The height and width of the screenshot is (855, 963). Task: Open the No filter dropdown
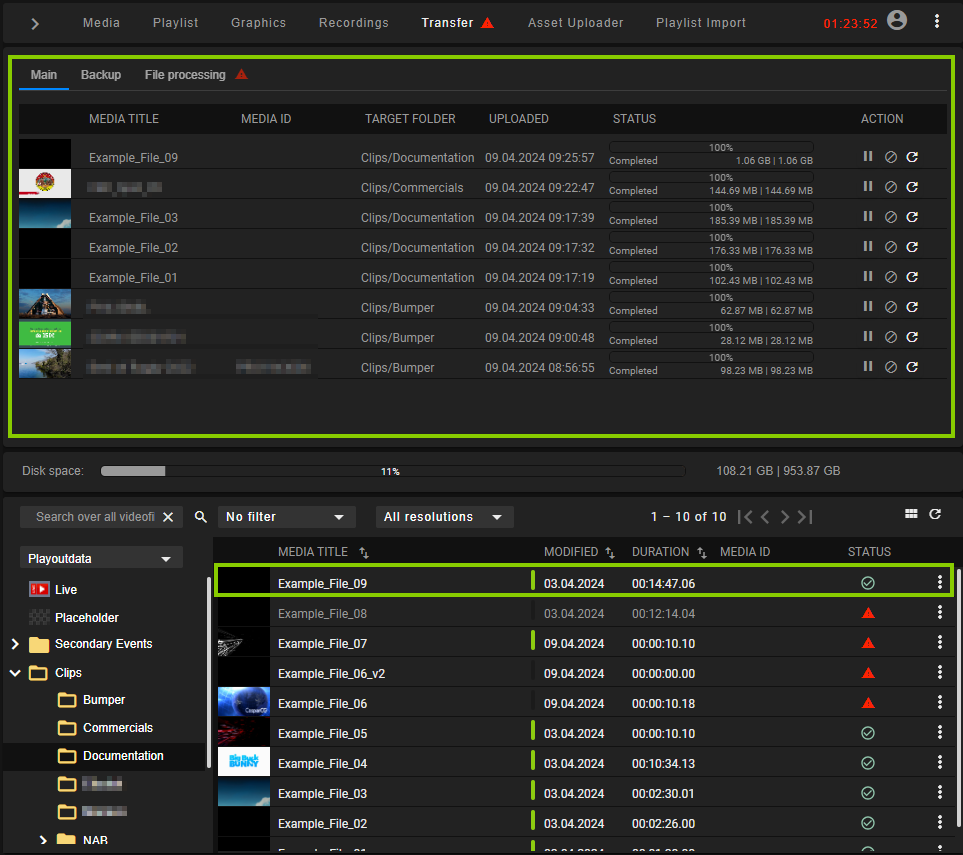coord(286,517)
